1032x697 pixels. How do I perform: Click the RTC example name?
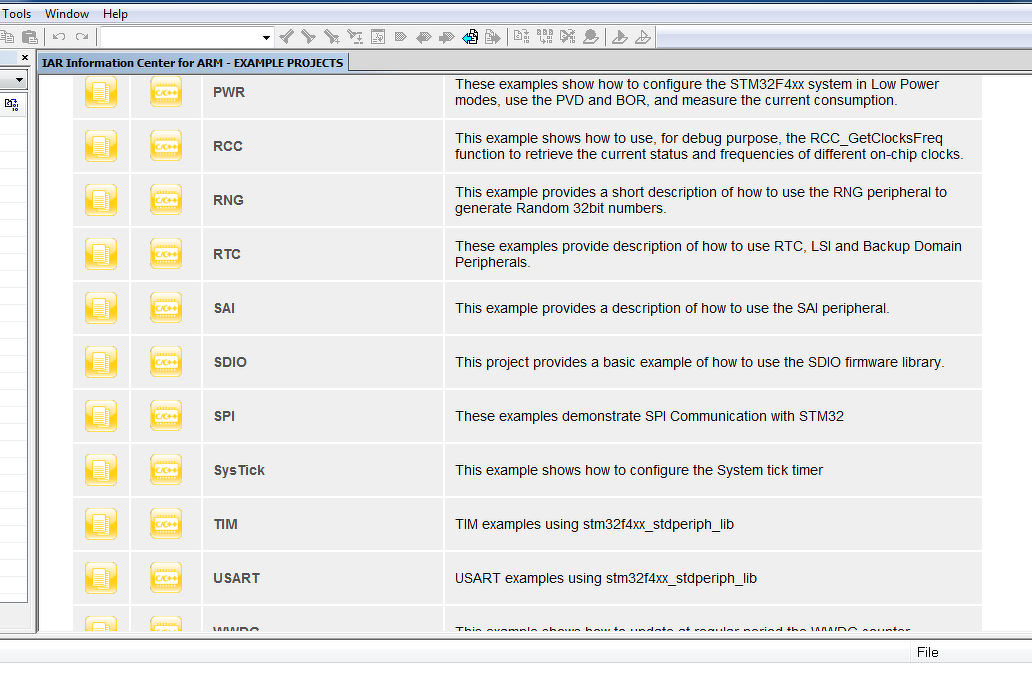coord(227,254)
